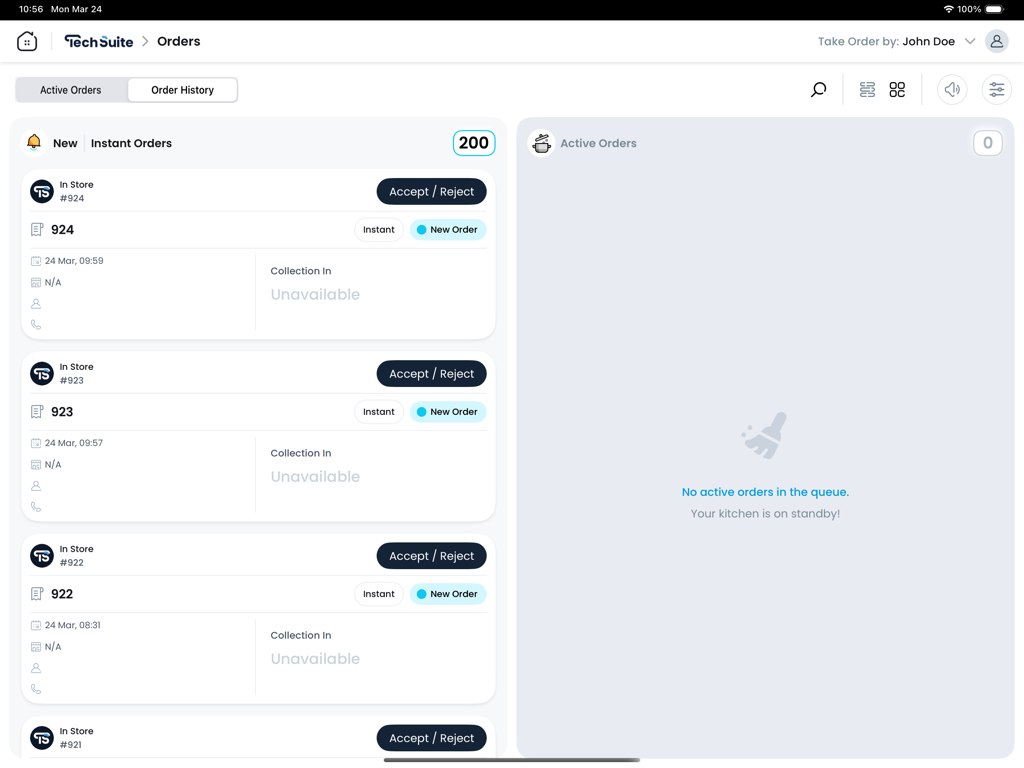1024x768 pixels.
Task: Click the Active Orders cooking pot icon
Action: tap(541, 143)
